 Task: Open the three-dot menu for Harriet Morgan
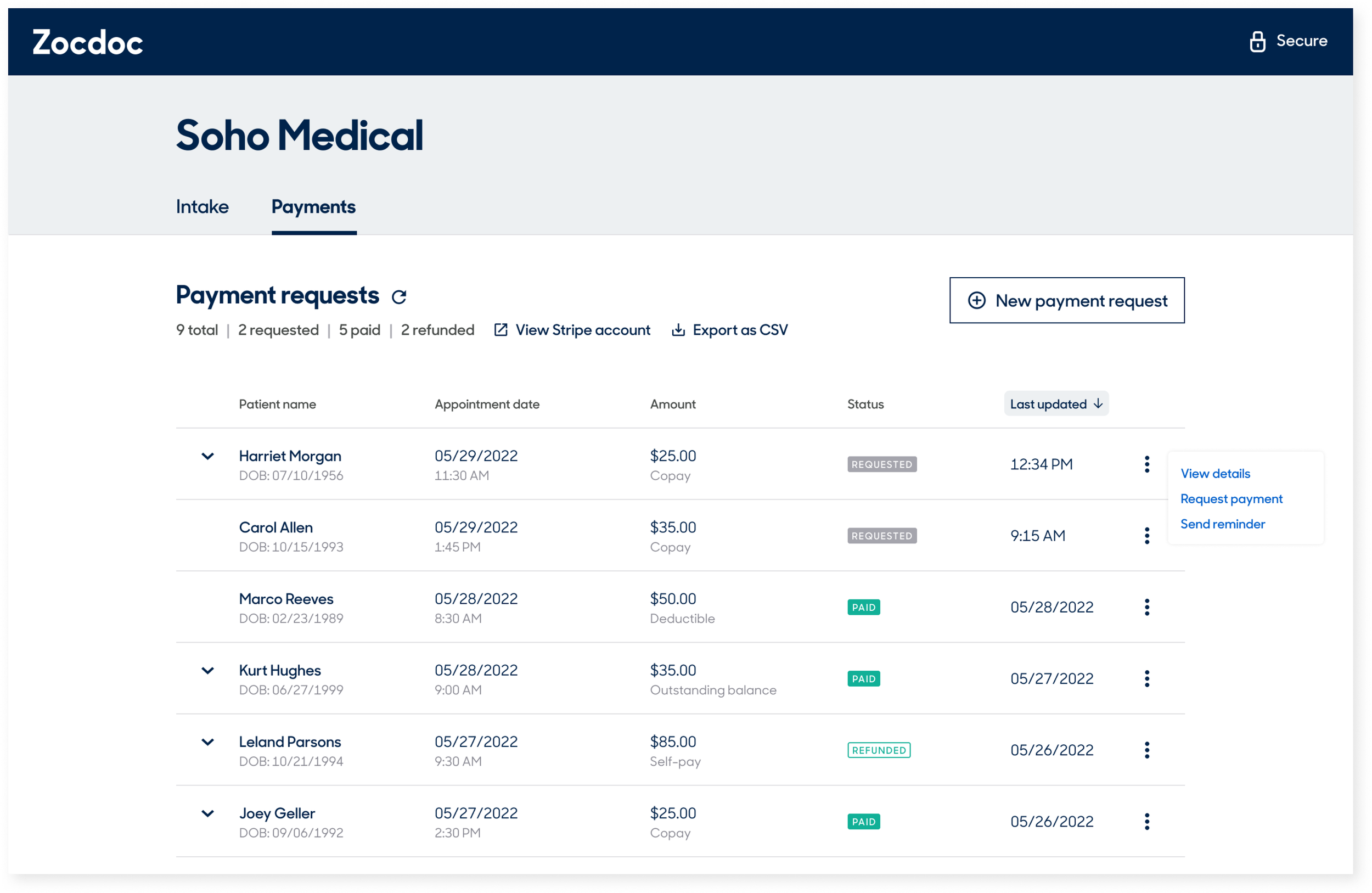[x=1146, y=464]
